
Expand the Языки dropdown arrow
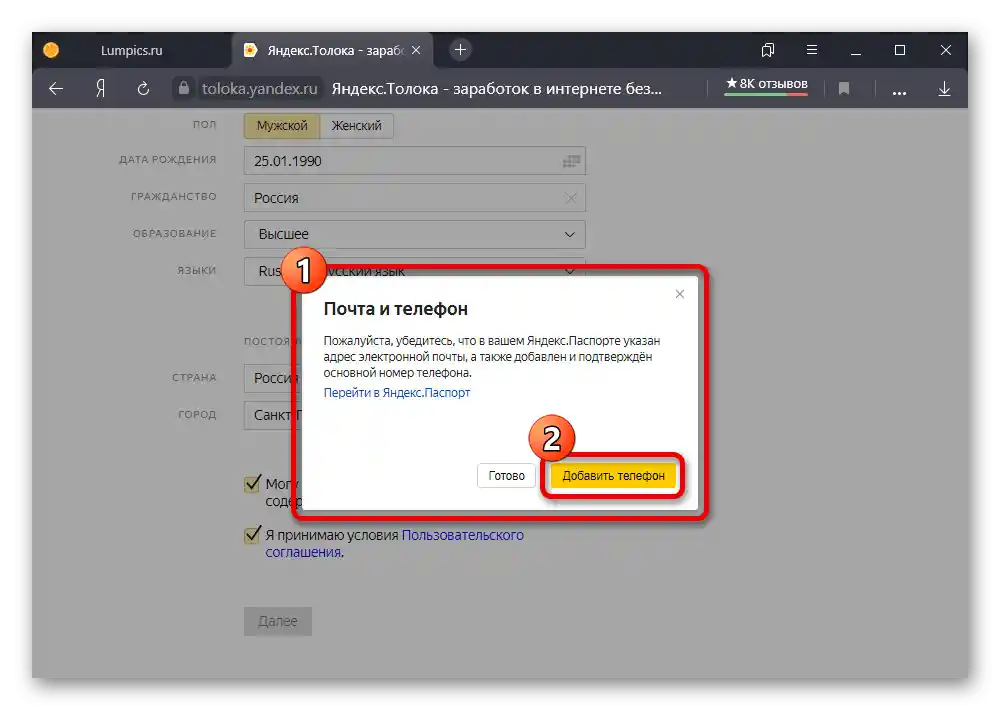pos(570,271)
